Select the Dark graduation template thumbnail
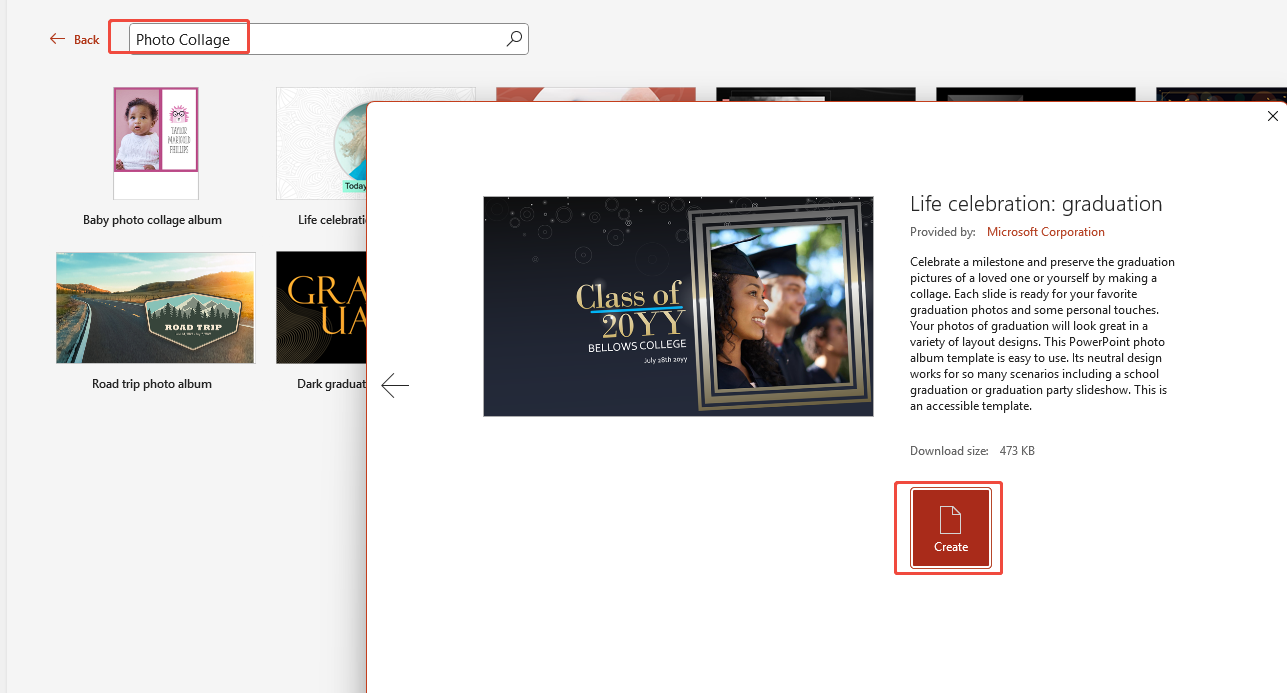1287x693 pixels. (320, 307)
